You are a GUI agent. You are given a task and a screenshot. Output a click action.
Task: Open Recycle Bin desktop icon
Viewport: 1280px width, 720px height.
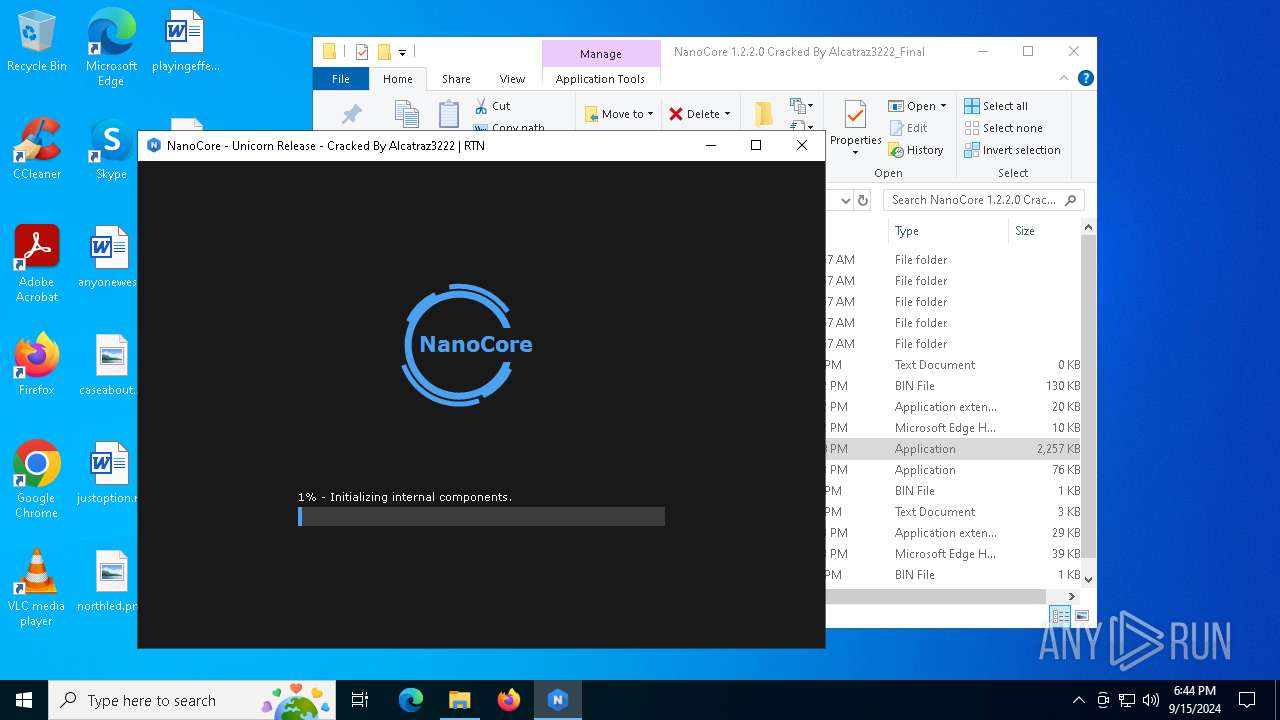coord(37,42)
